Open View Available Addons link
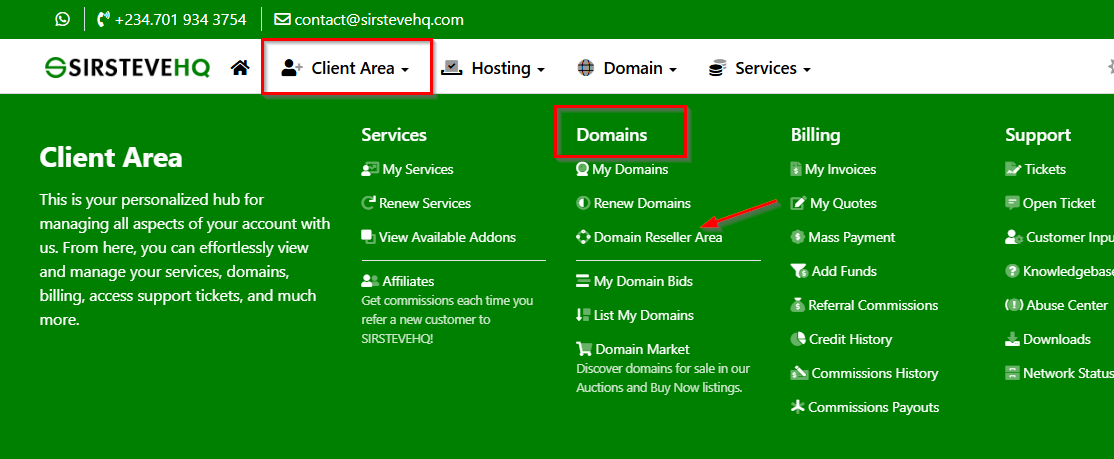1114x459 pixels. click(x=448, y=237)
